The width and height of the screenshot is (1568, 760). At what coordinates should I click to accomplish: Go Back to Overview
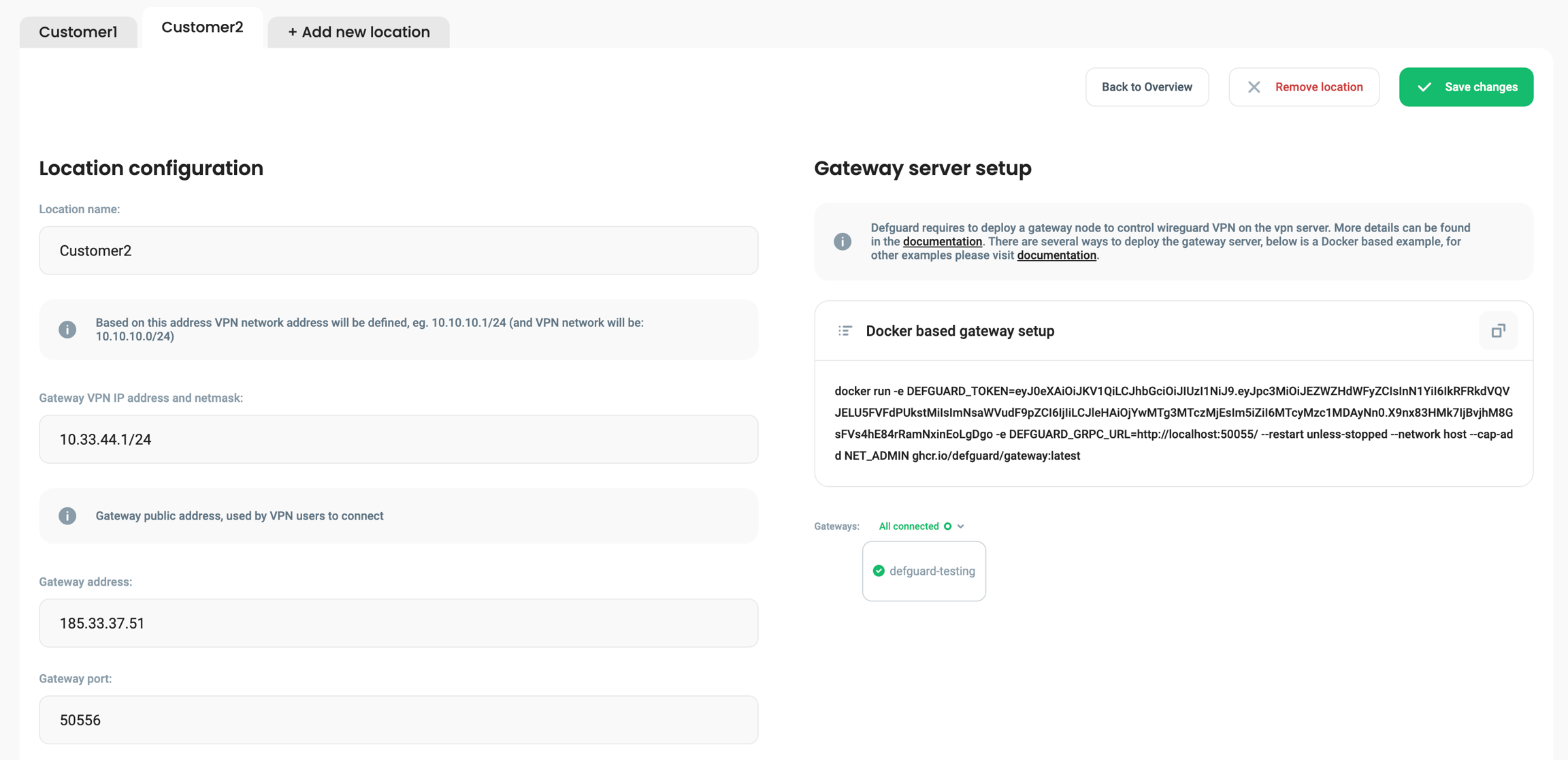tap(1147, 87)
